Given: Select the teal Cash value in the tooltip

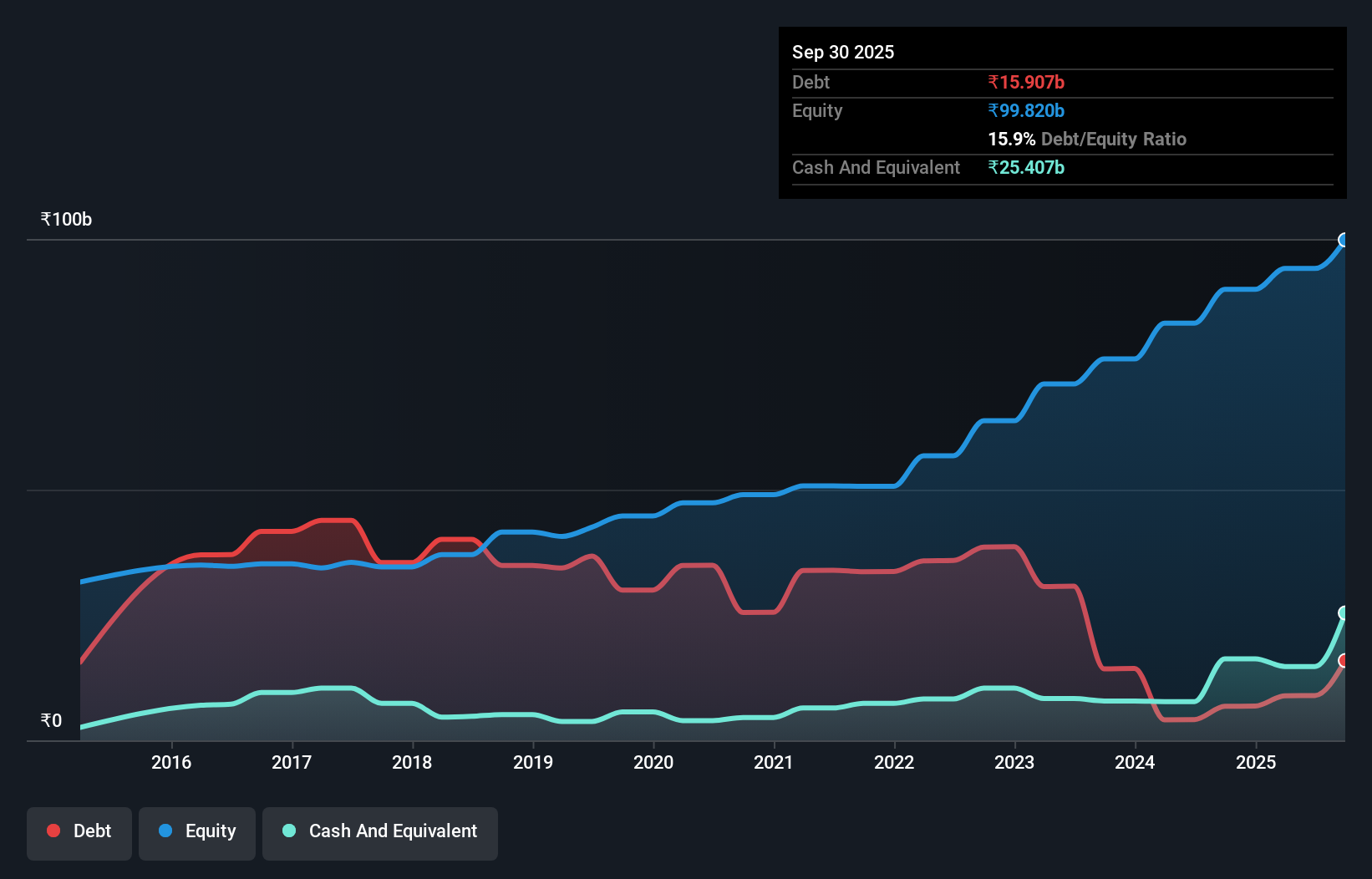Looking at the screenshot, I should (1026, 167).
